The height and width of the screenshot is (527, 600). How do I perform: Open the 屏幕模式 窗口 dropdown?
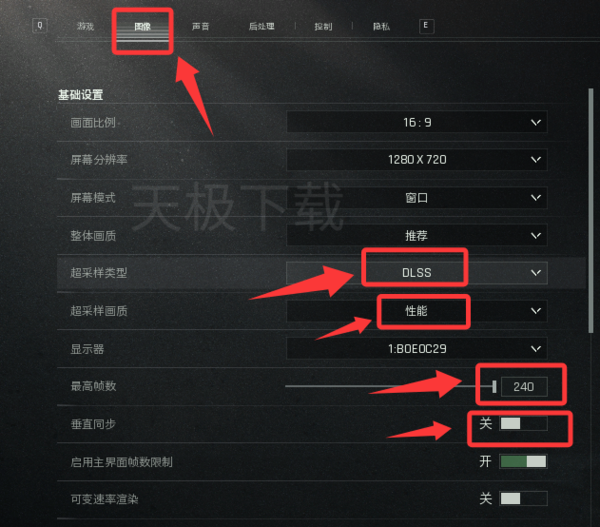click(536, 197)
